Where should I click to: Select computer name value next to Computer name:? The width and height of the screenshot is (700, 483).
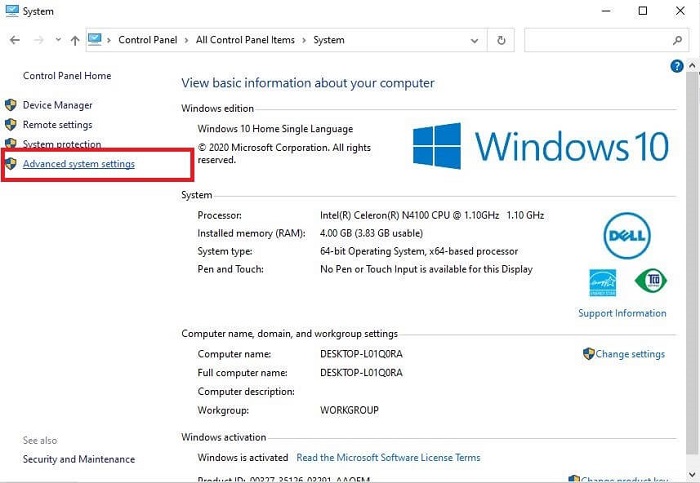[x=361, y=354]
